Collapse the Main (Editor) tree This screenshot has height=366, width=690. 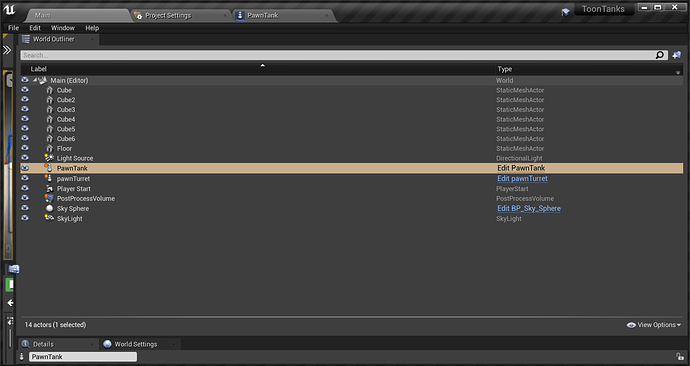[35, 80]
